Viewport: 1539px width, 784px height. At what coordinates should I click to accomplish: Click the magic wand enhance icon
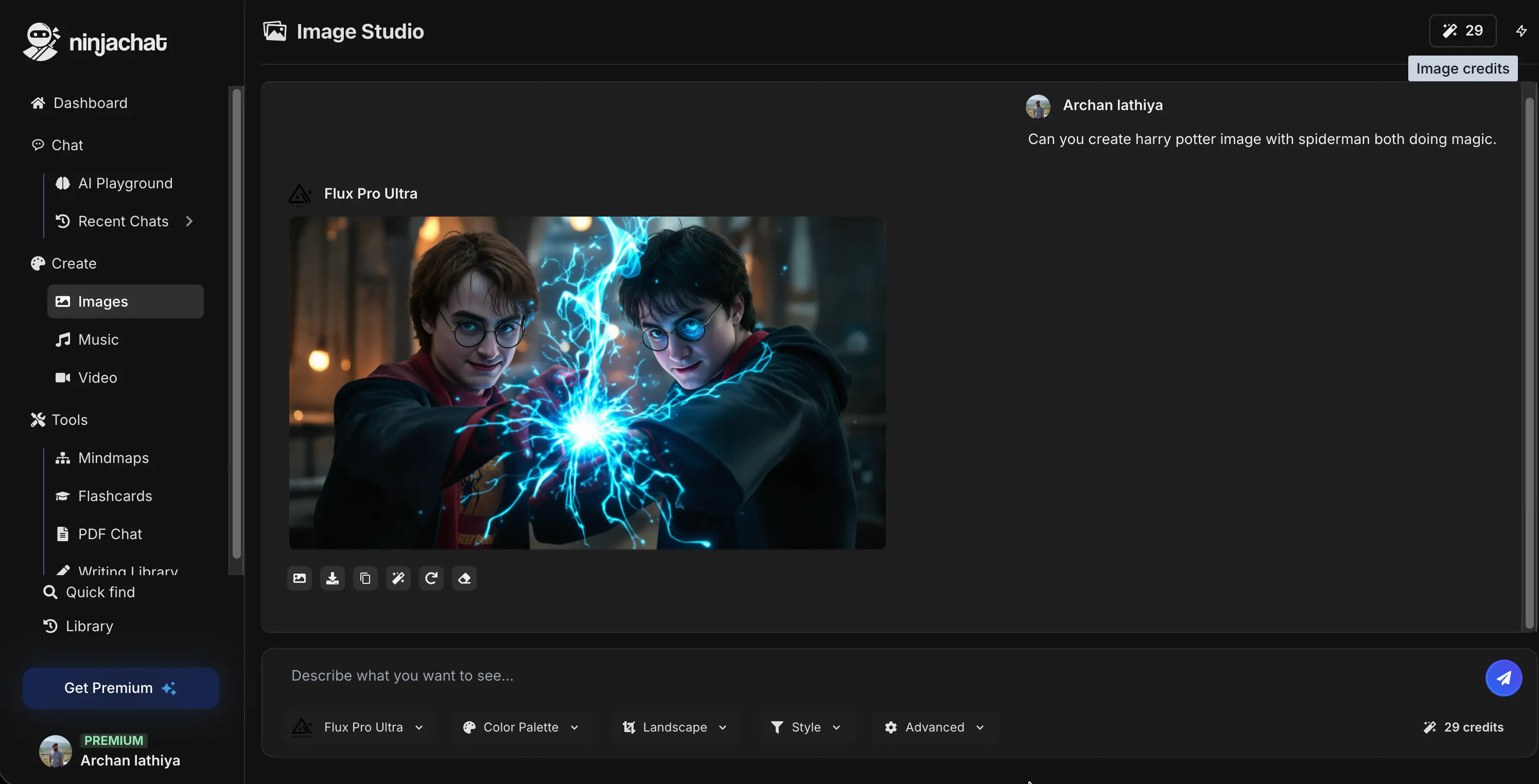pyautogui.click(x=398, y=578)
